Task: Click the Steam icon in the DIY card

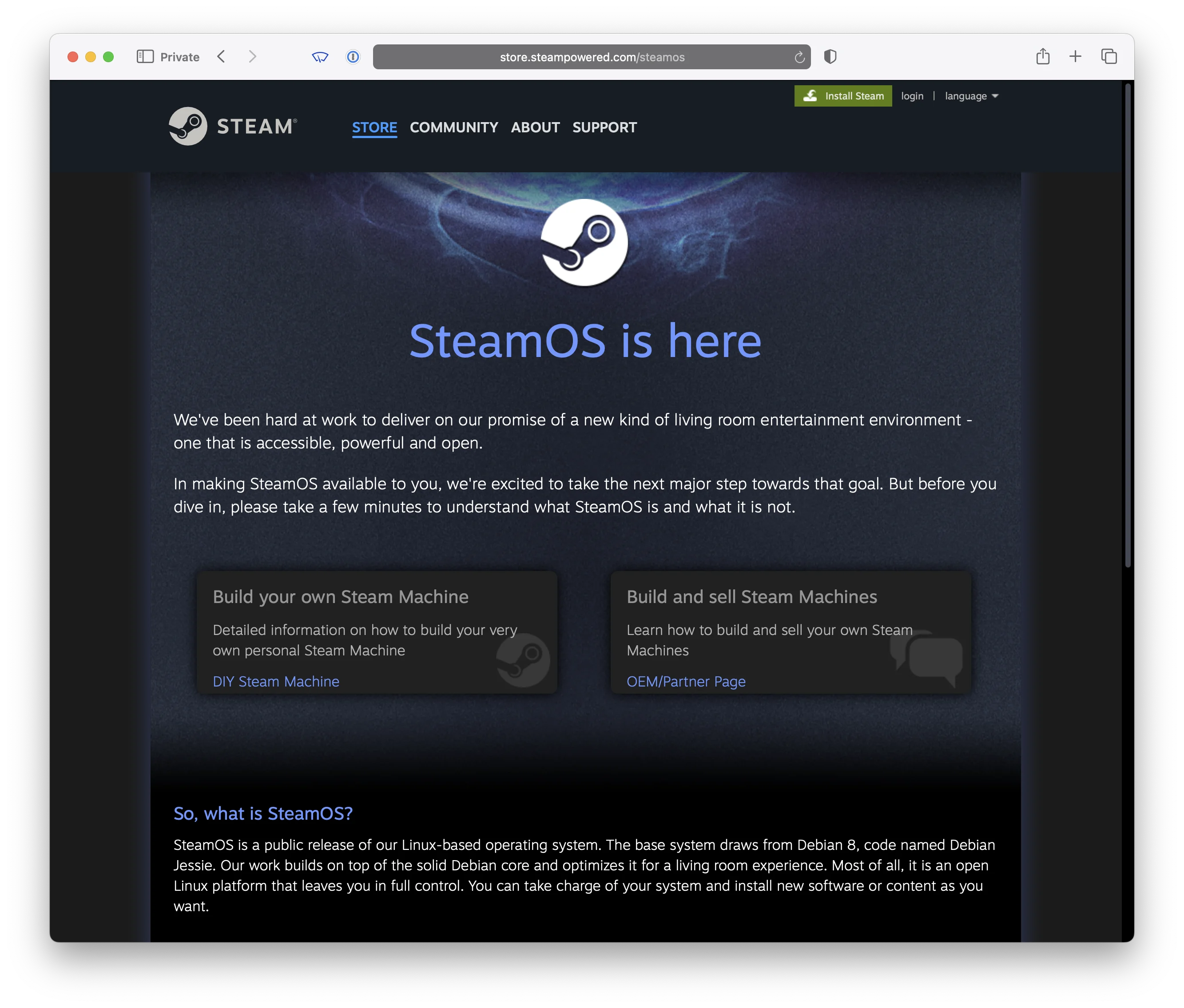Action: tap(524, 659)
